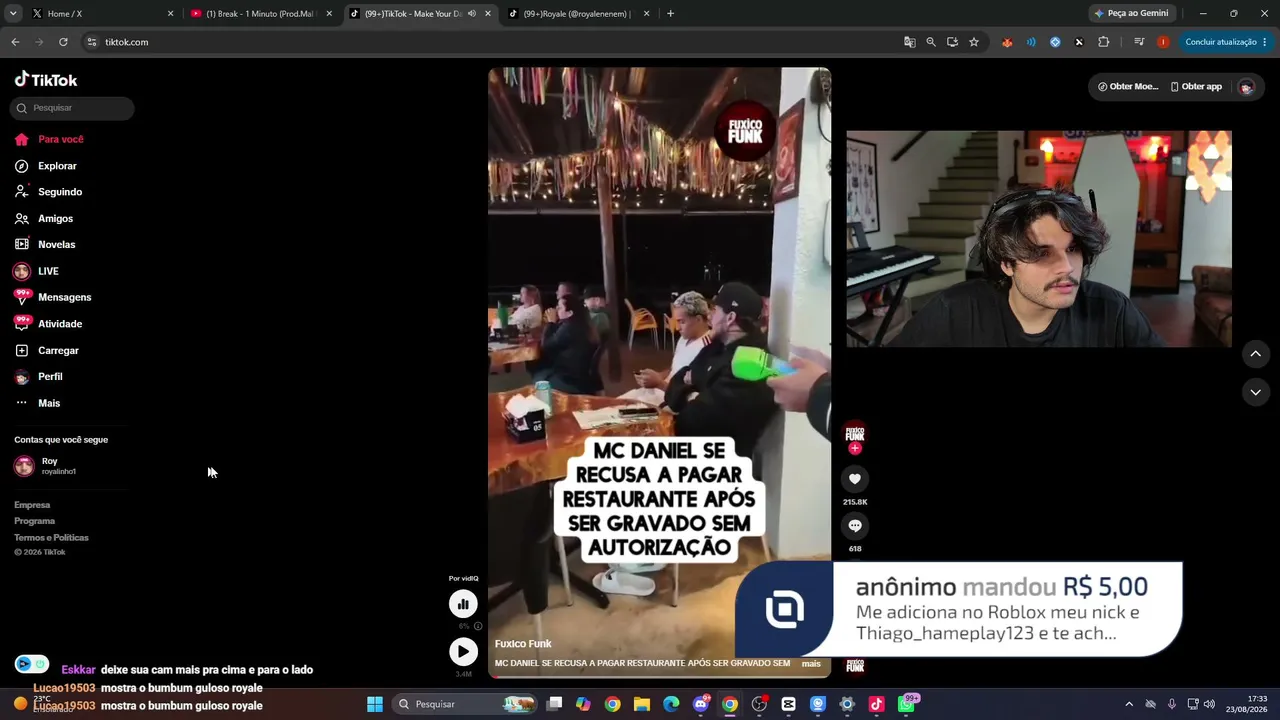
Task: Toggle the stream chat overlay switch
Action: coord(31,664)
